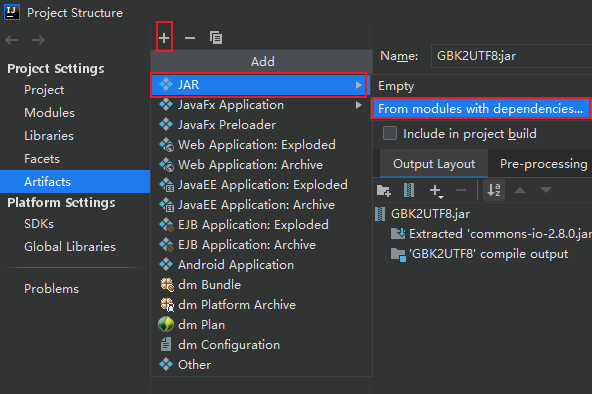Click the GBK2UTF8.jar archive icon
592x394 pixels.
[380, 214]
